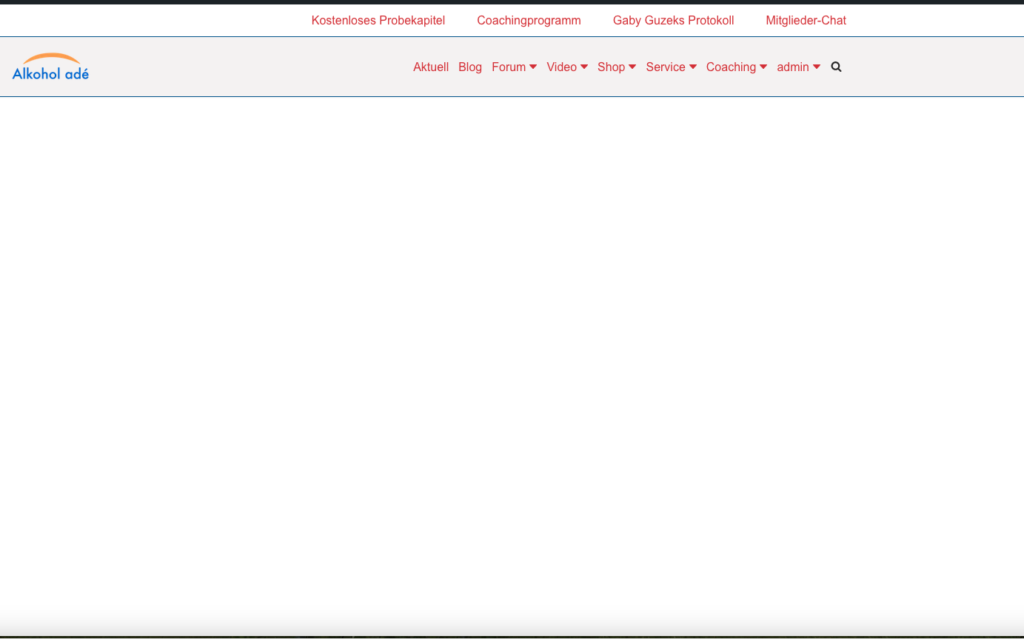Expand the arrow beside Shop
This screenshot has height=639, width=1024.
[x=632, y=67]
